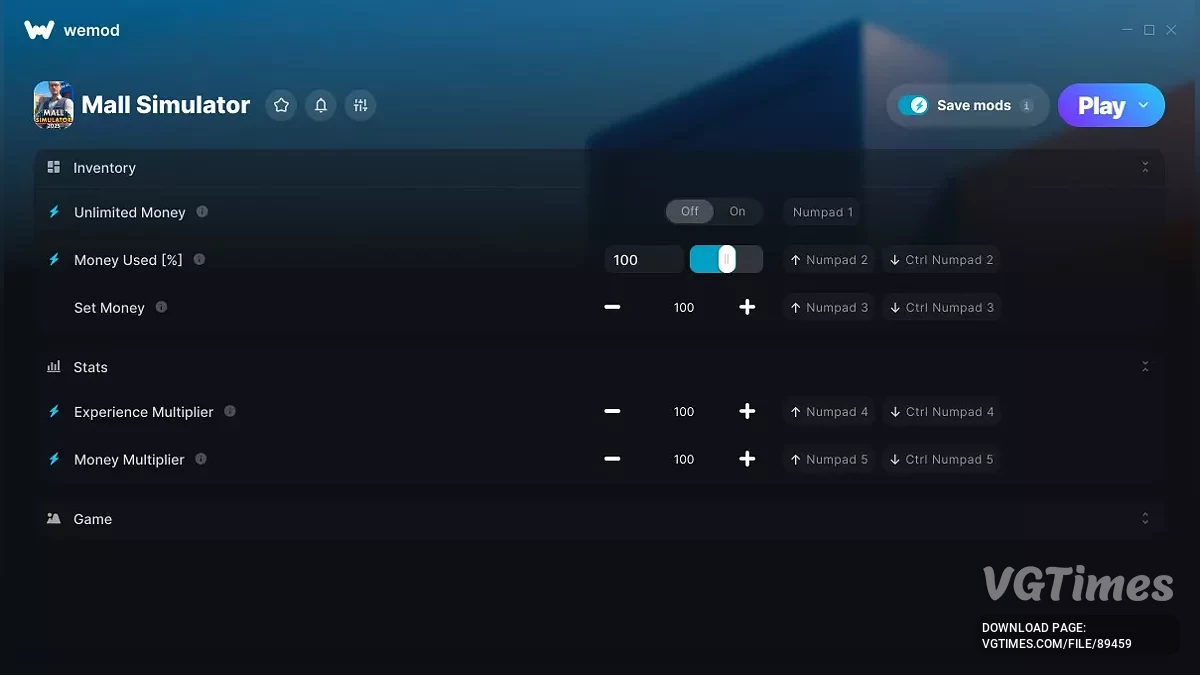Select the Experience Multiplier label
This screenshot has height=675, width=1200.
point(144,412)
